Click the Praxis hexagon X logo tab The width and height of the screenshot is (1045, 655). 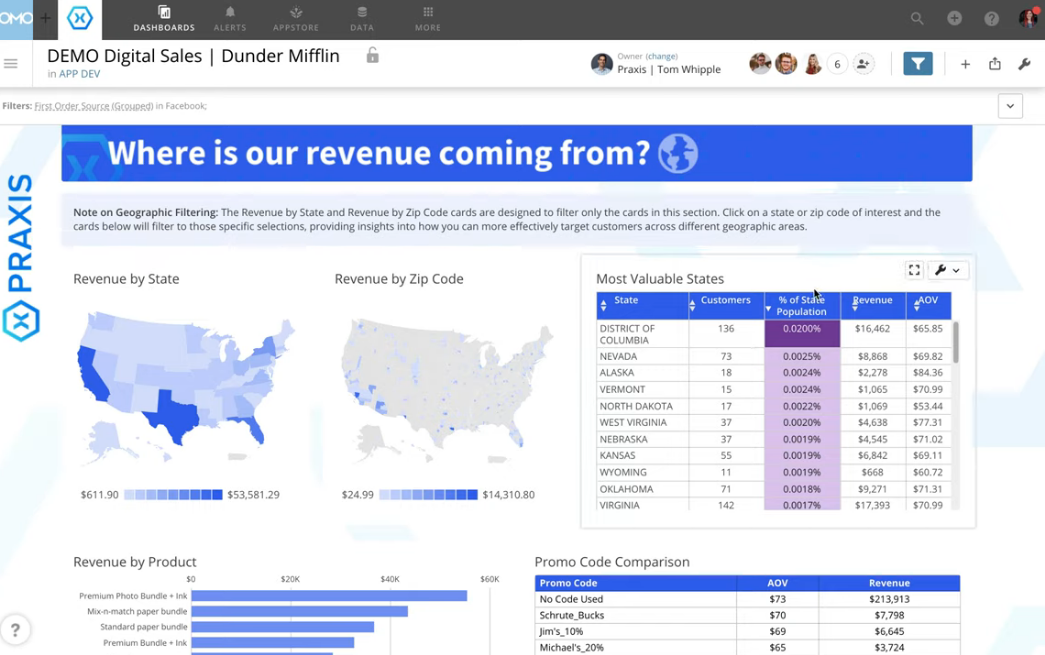80,19
